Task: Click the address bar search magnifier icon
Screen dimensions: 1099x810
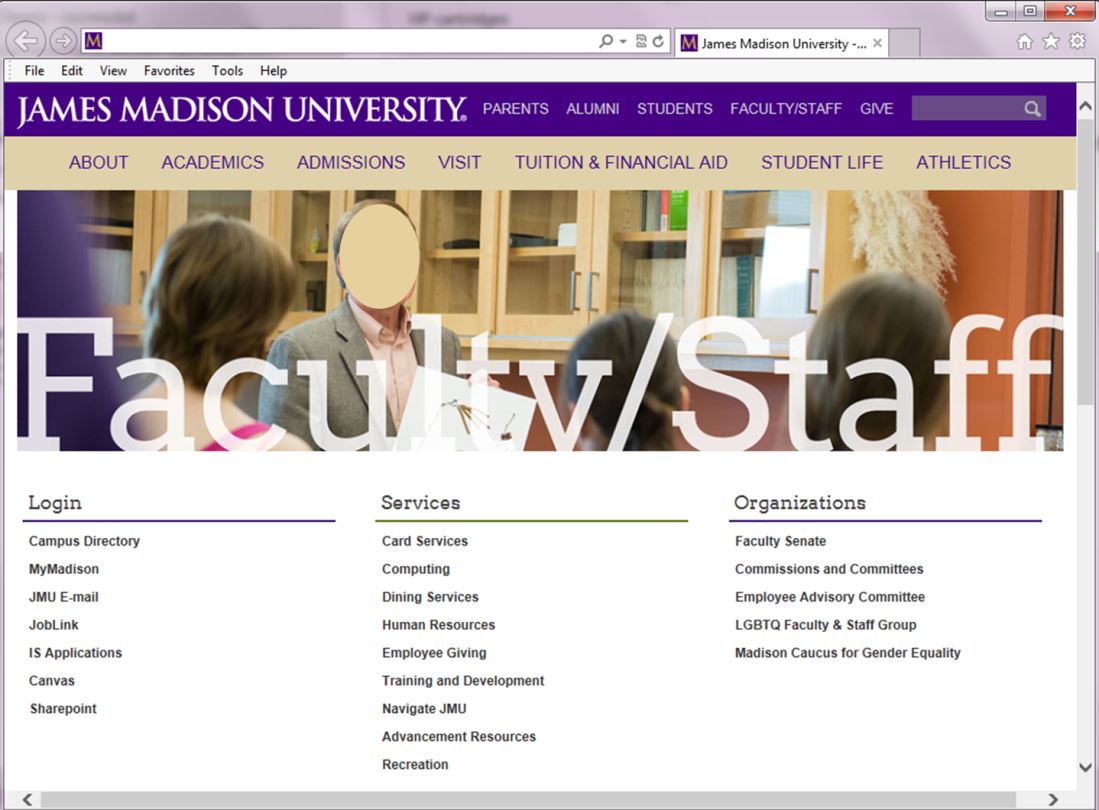Action: tap(606, 41)
